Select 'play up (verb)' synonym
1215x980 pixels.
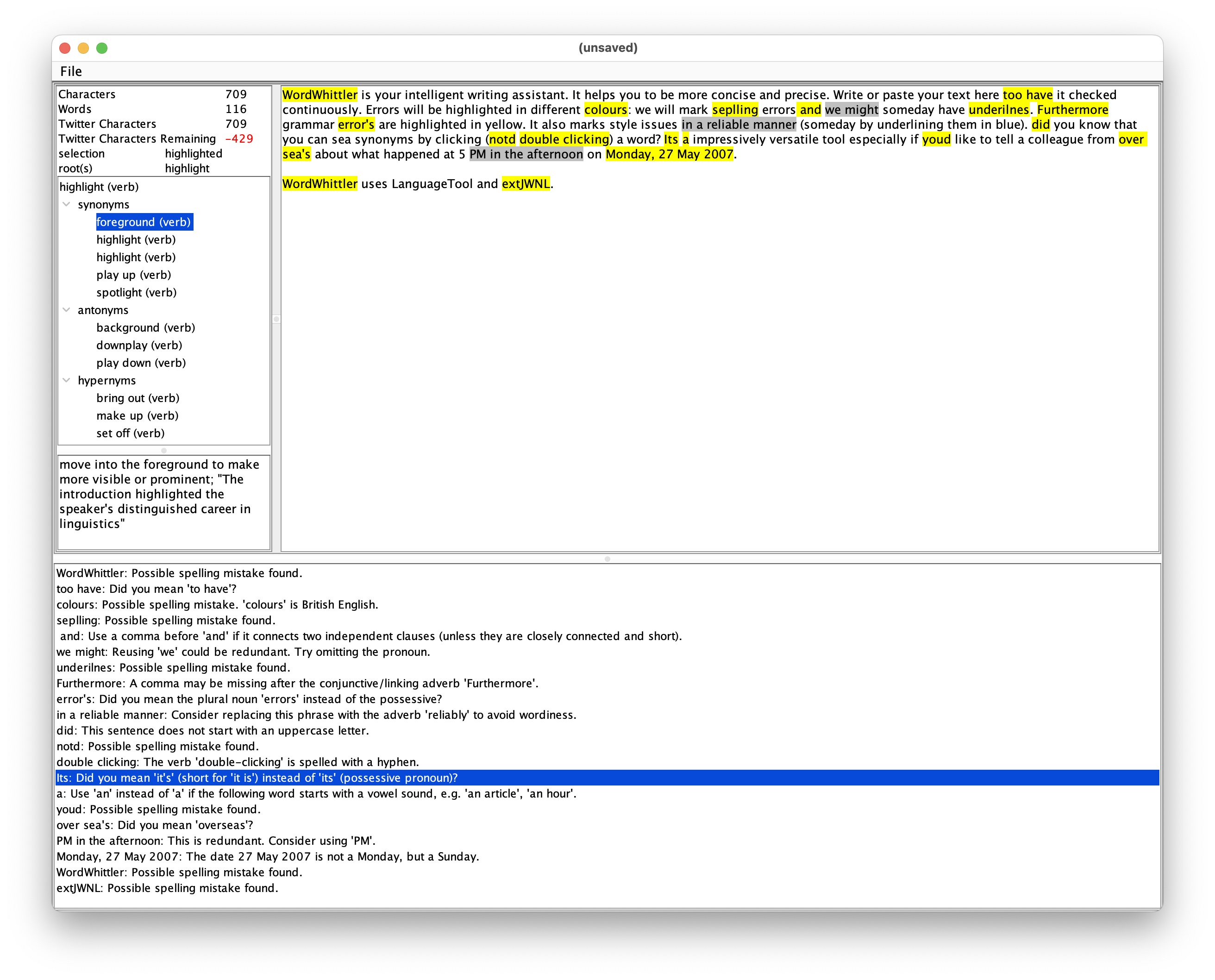133,275
